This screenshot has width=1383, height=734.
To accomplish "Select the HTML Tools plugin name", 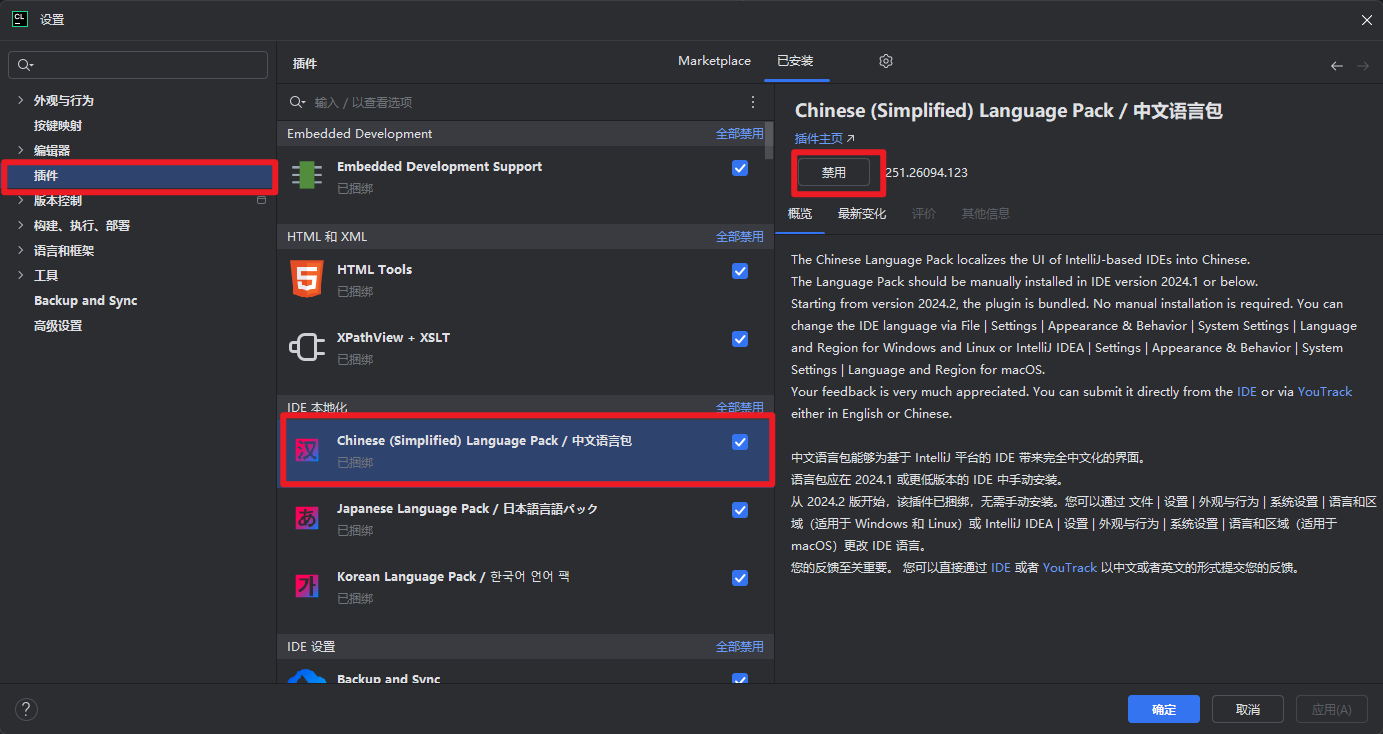I will pos(374,269).
